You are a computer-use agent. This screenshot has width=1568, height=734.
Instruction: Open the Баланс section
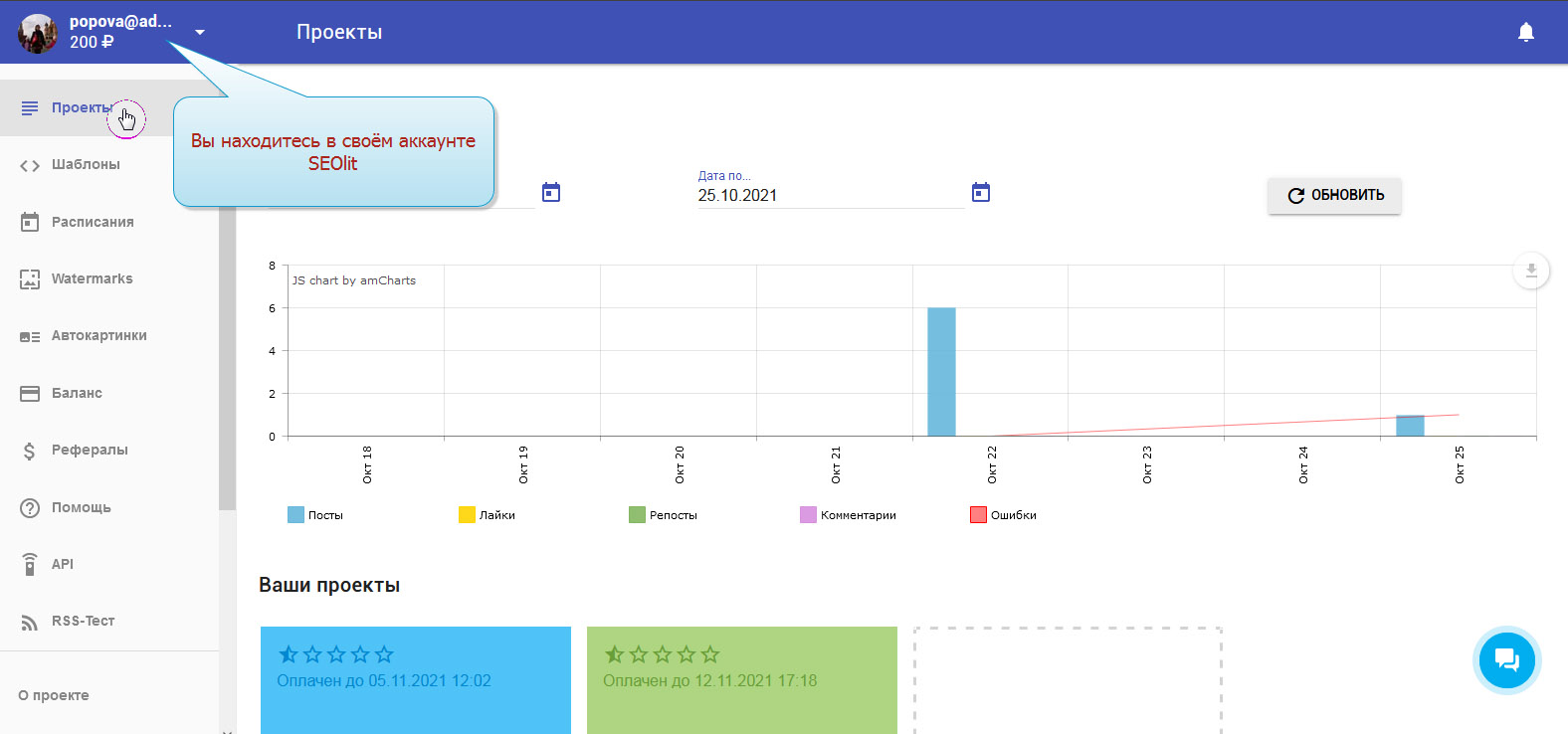coord(77,394)
